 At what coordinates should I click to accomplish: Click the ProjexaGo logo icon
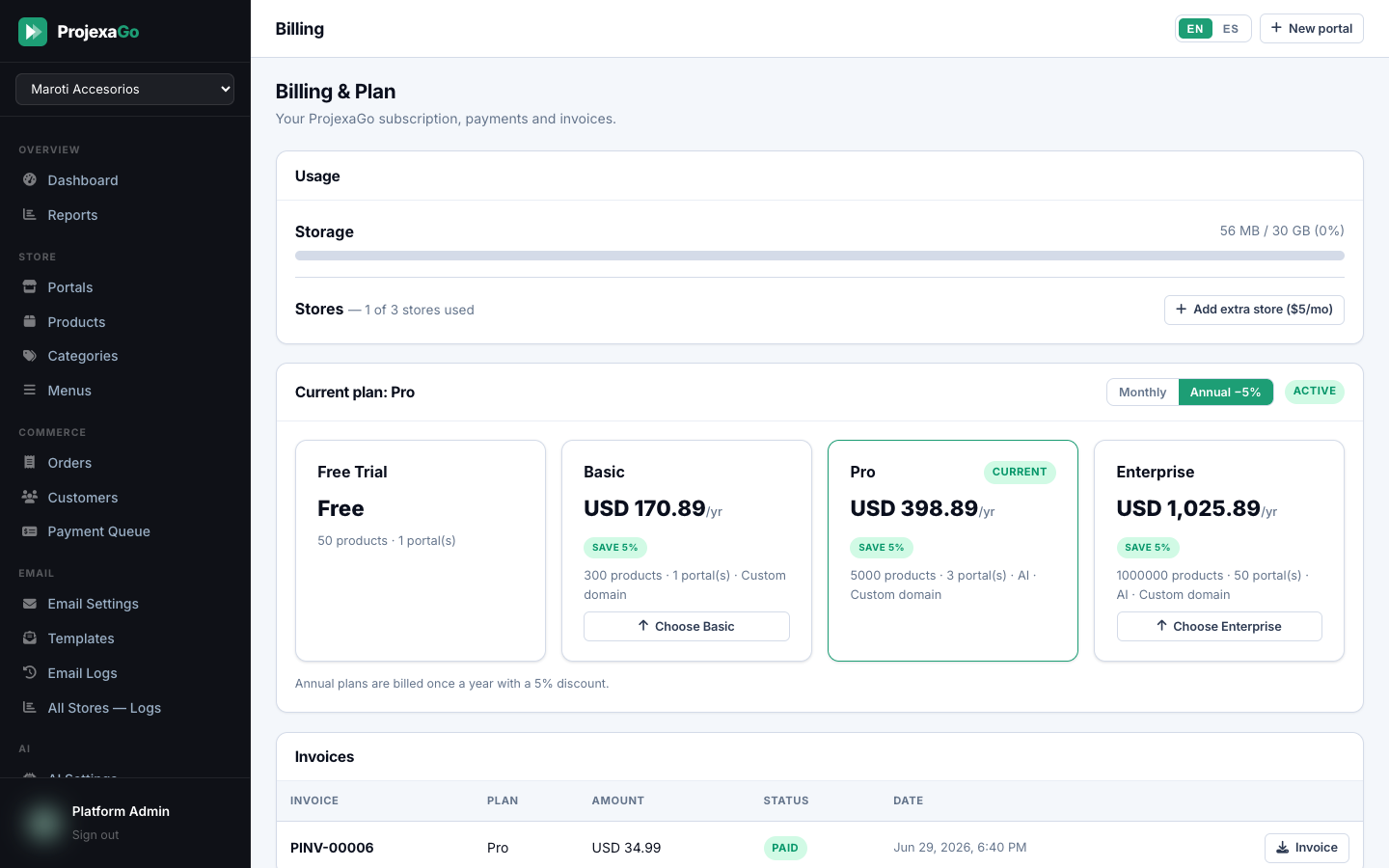[x=33, y=32]
